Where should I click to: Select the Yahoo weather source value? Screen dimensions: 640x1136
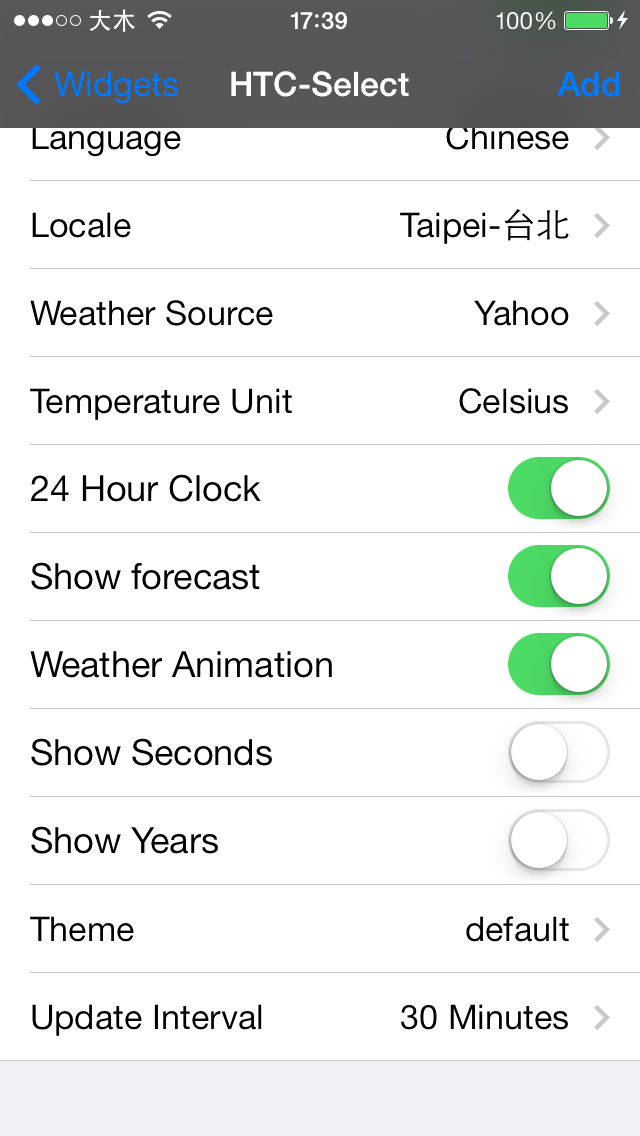coord(521,314)
